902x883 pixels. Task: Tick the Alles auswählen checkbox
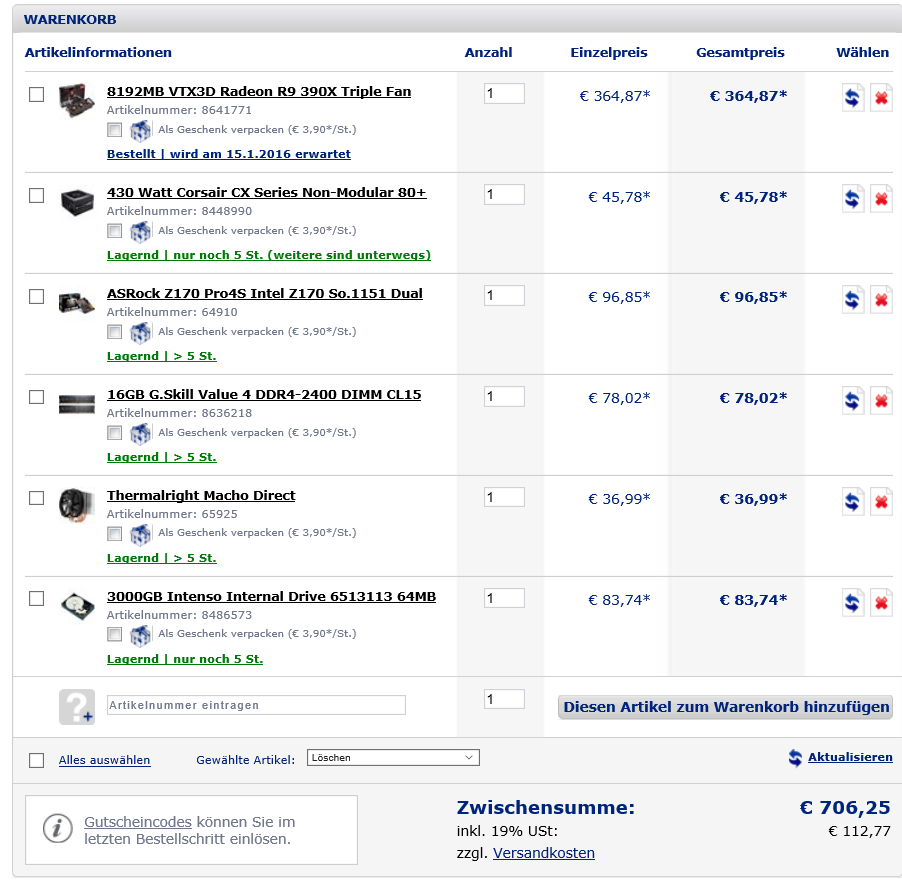coord(37,760)
